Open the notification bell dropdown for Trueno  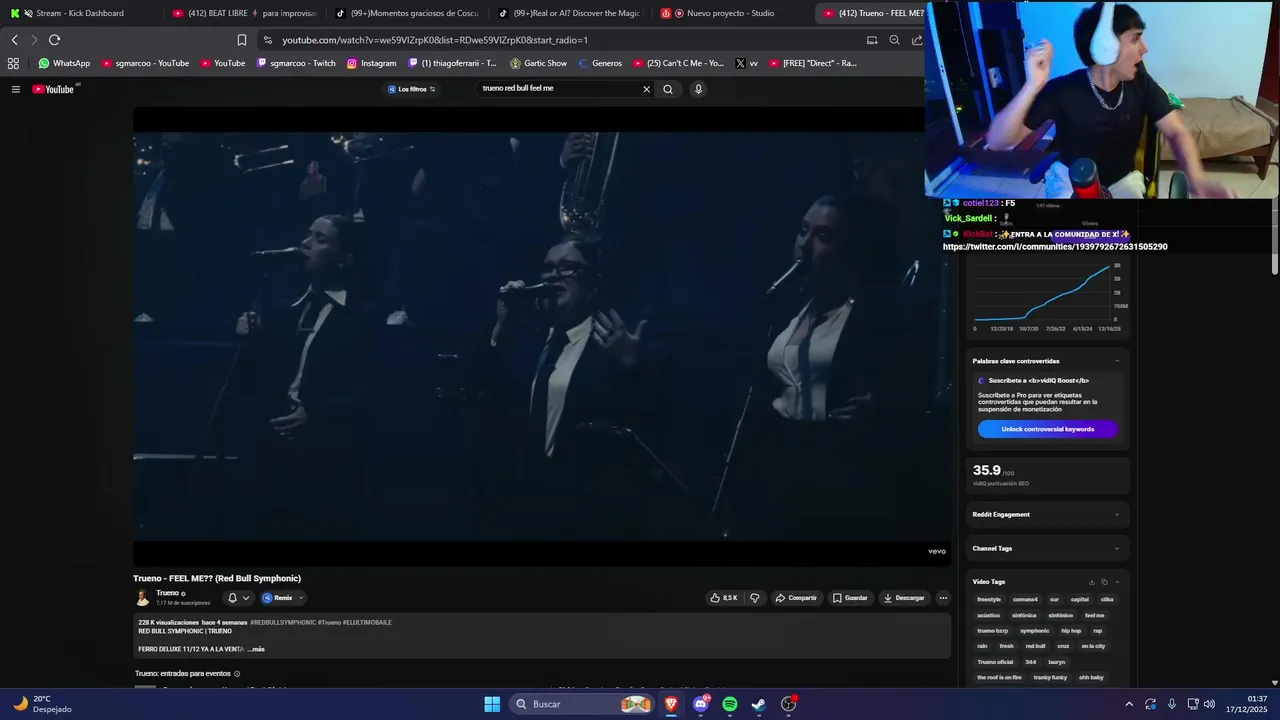click(238, 598)
